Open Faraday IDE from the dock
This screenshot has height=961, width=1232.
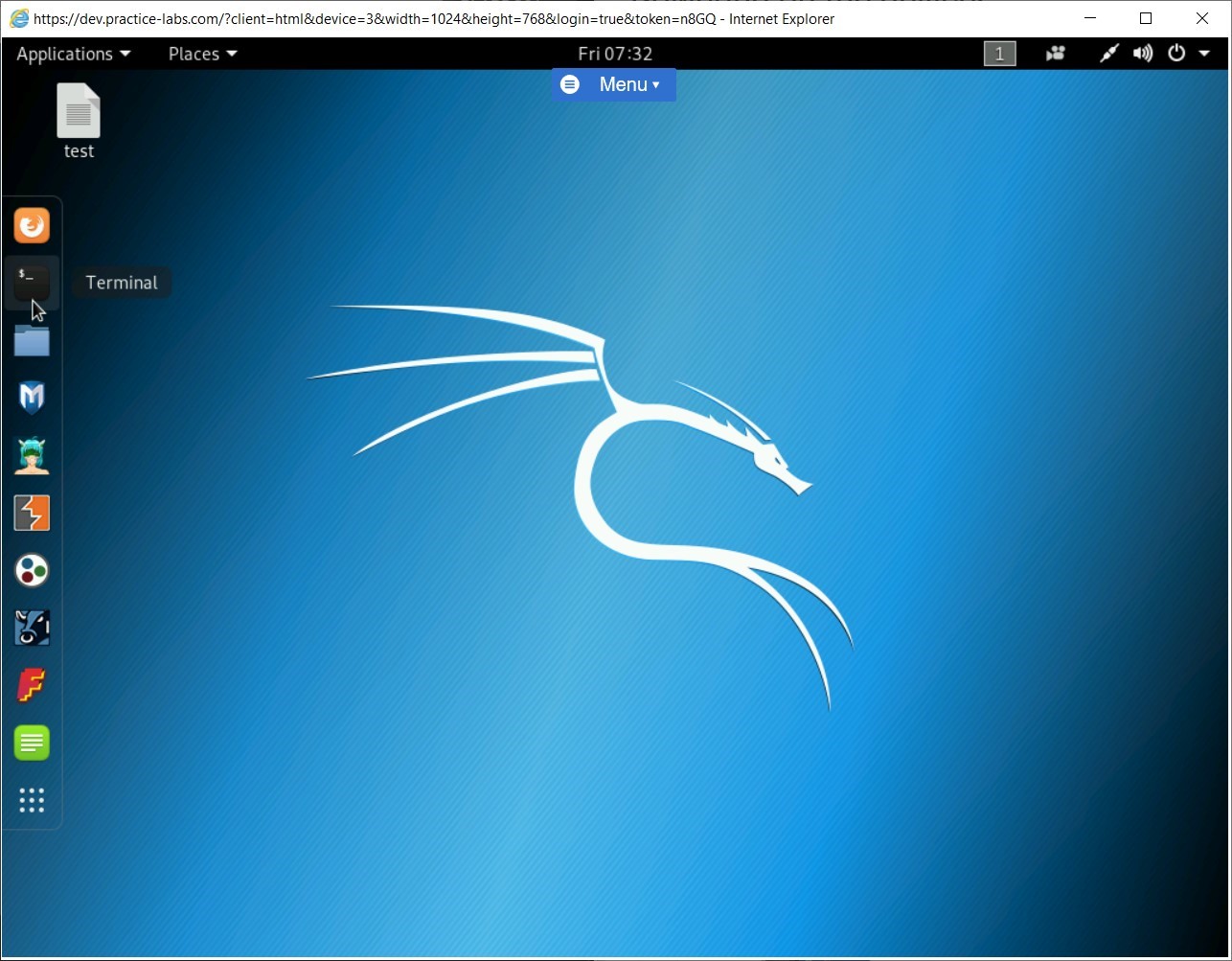pyautogui.click(x=32, y=685)
